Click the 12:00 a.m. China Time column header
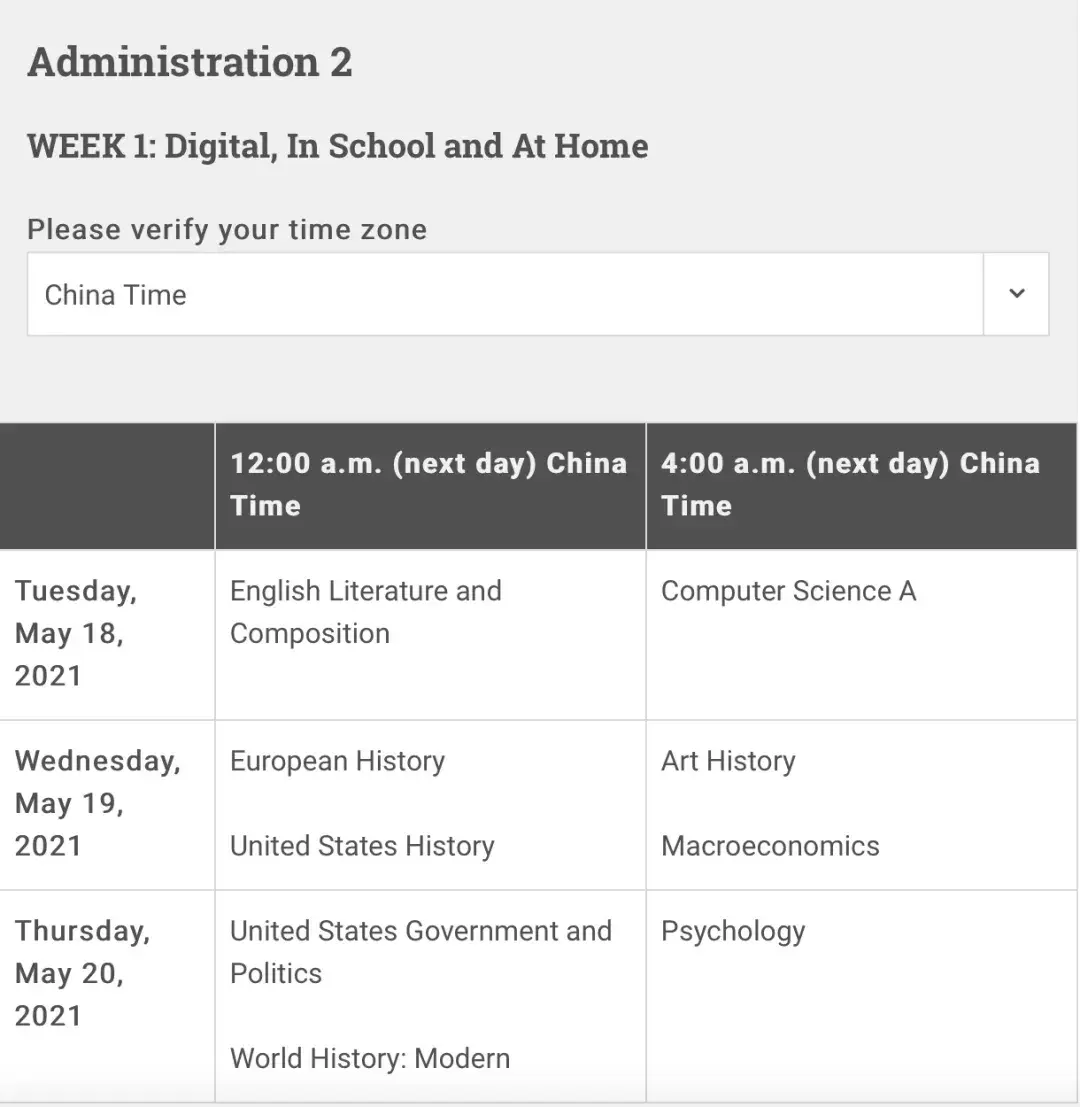Screen dimensions: 1080x1107 pyautogui.click(x=429, y=484)
